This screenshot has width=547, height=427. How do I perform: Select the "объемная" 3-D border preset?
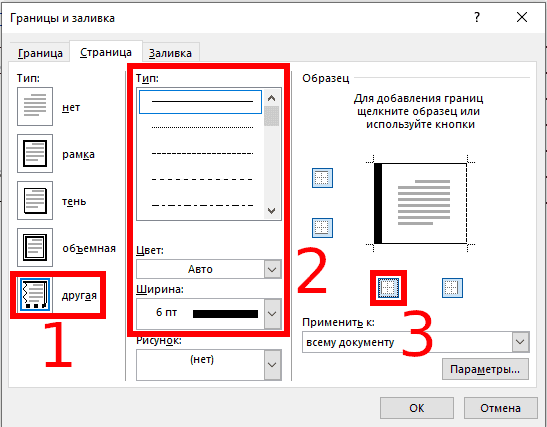click(x=35, y=247)
